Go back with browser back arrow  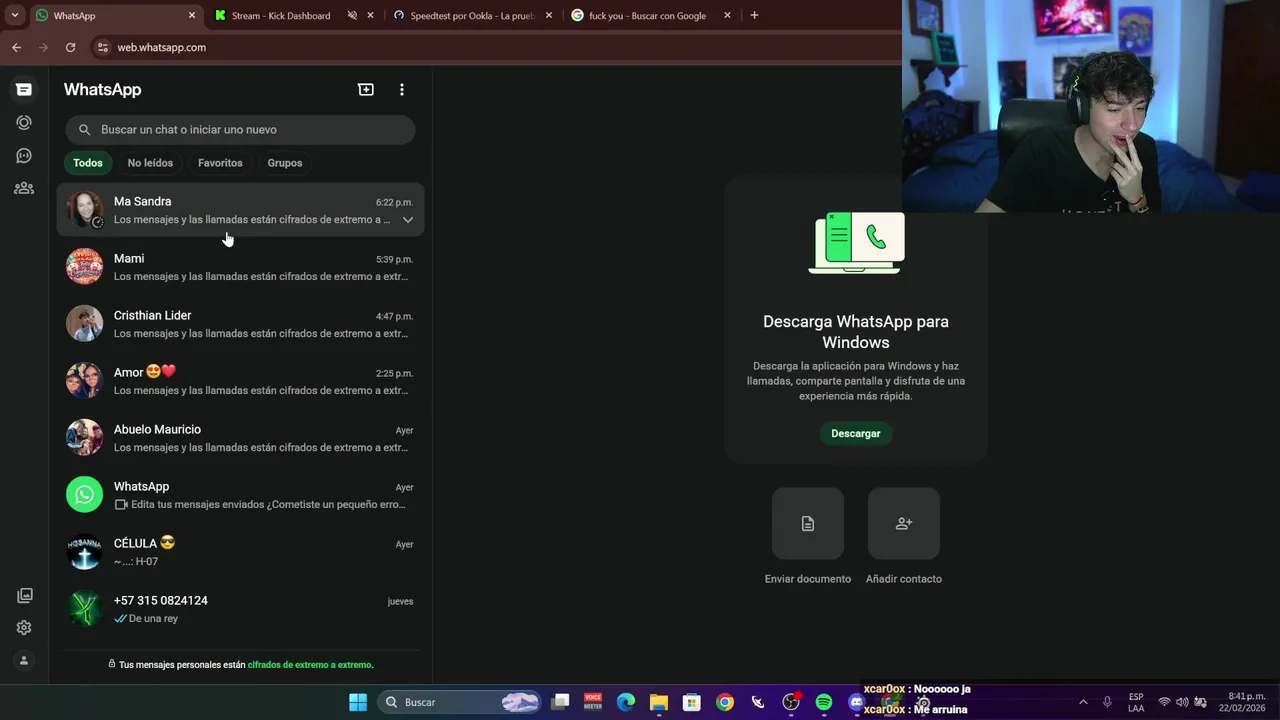(x=16, y=47)
